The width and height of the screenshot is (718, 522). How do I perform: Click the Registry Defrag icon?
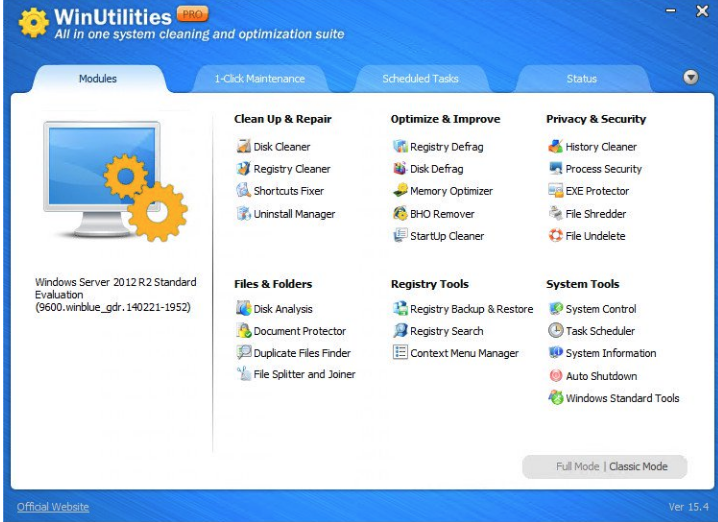pos(400,147)
